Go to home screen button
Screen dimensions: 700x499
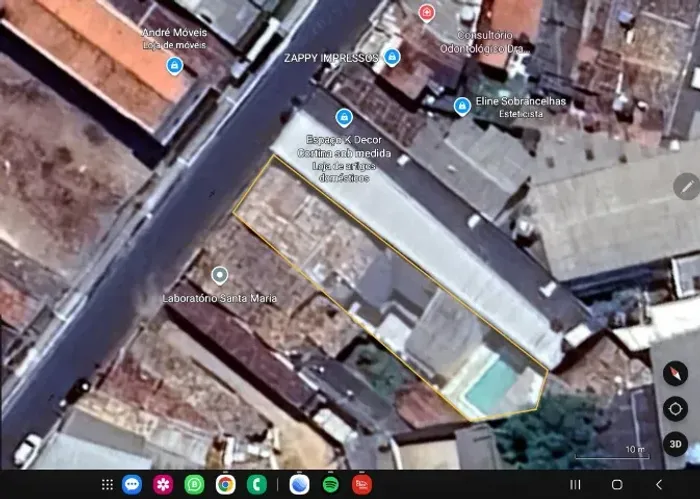coord(617,484)
